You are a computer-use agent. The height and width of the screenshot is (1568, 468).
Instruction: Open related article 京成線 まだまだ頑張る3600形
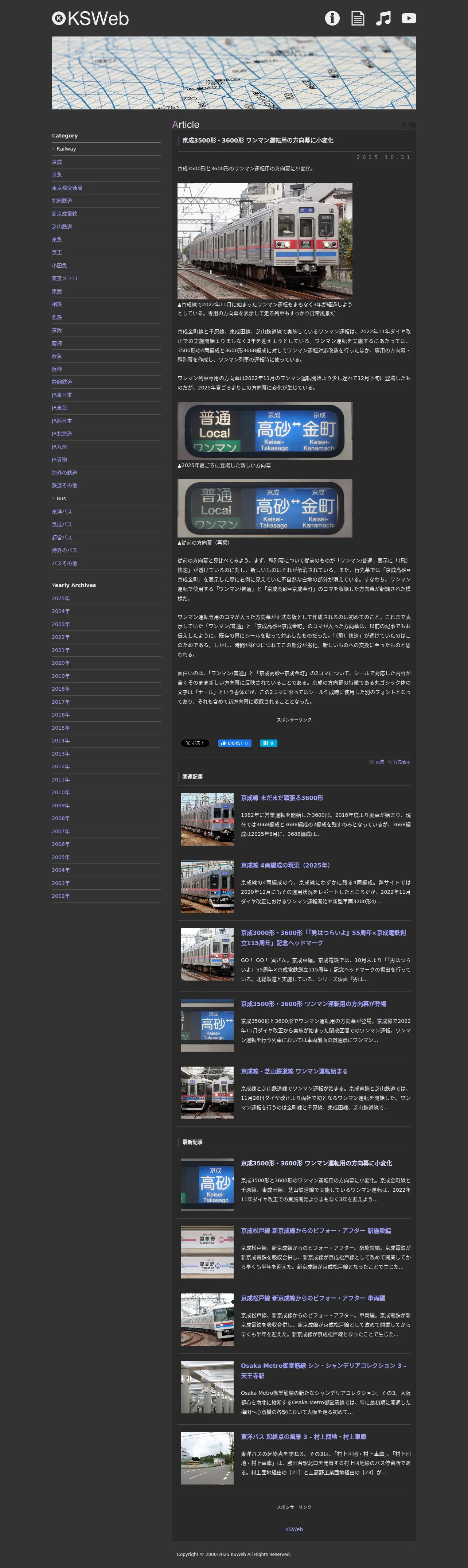282,797
